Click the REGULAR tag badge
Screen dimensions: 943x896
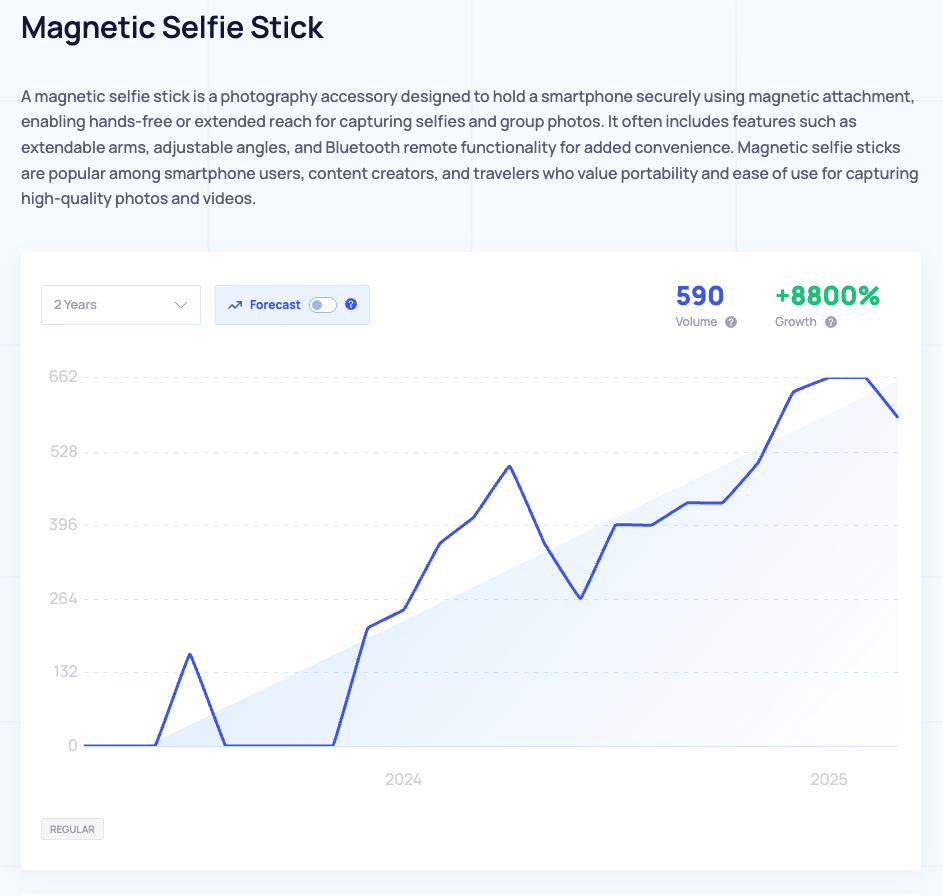click(72, 829)
